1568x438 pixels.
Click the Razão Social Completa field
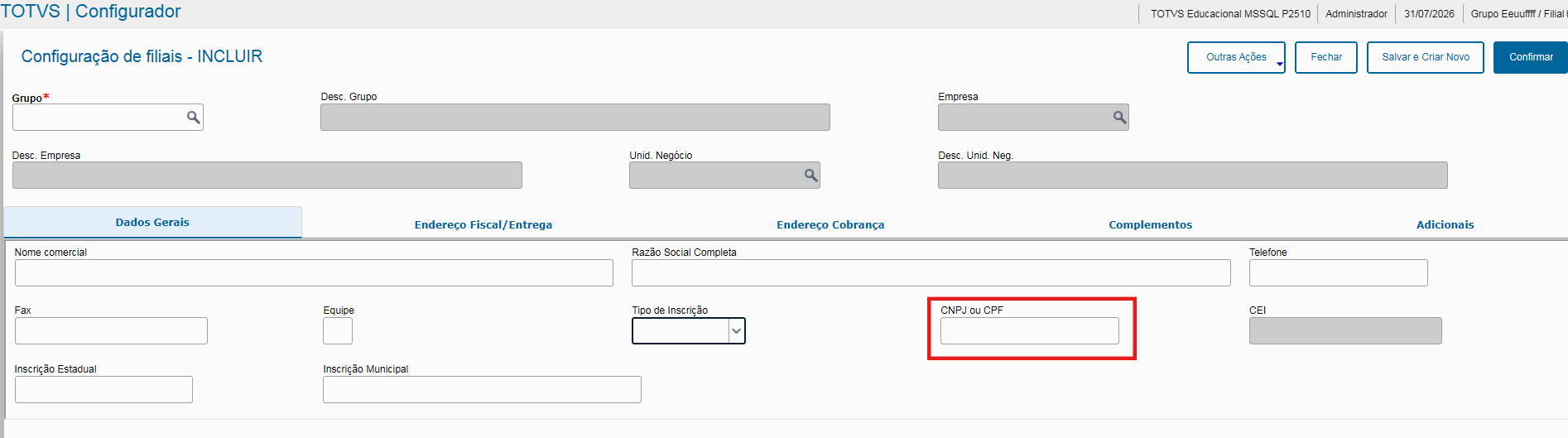click(931, 273)
